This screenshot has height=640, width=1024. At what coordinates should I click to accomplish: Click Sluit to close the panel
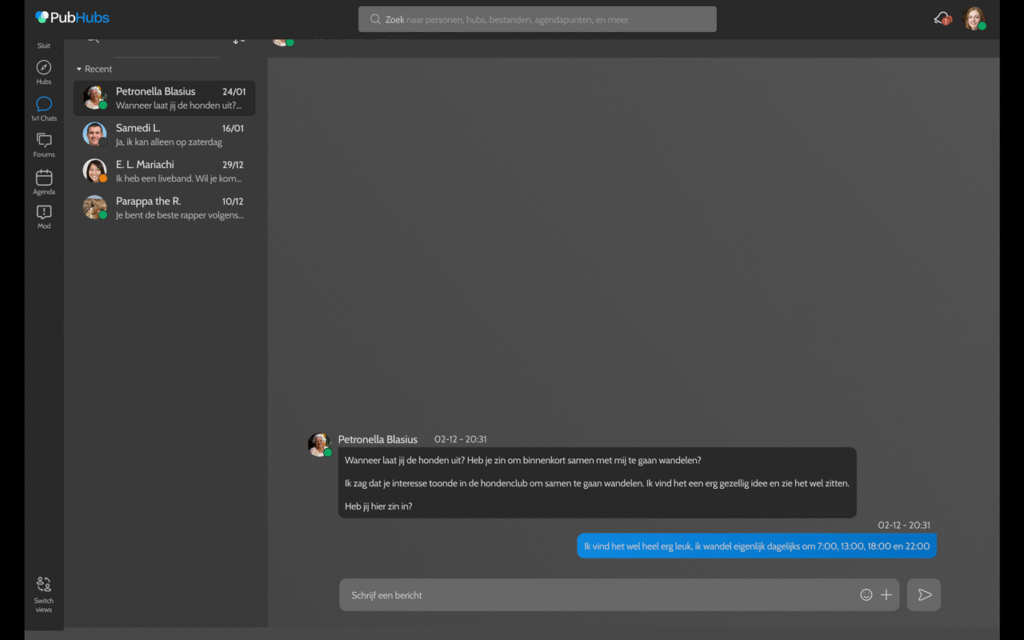[43, 45]
